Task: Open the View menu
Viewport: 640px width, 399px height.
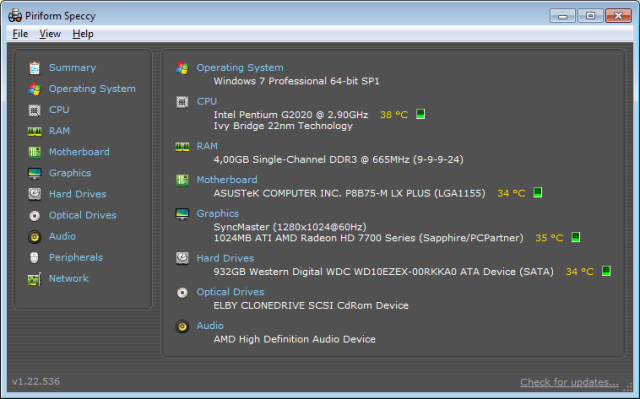Action: (x=50, y=34)
